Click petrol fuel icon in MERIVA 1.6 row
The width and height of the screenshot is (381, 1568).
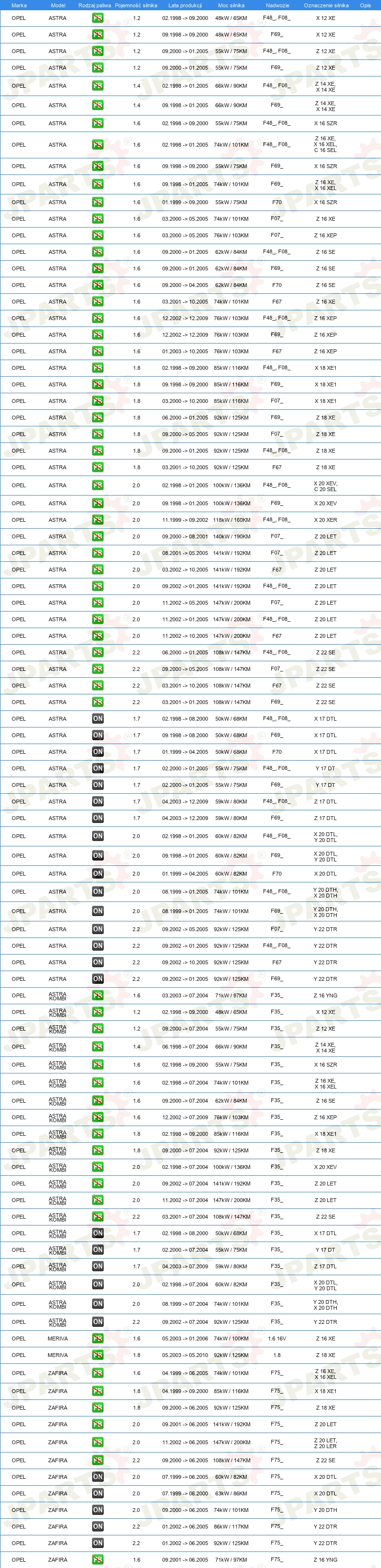coord(97,1339)
